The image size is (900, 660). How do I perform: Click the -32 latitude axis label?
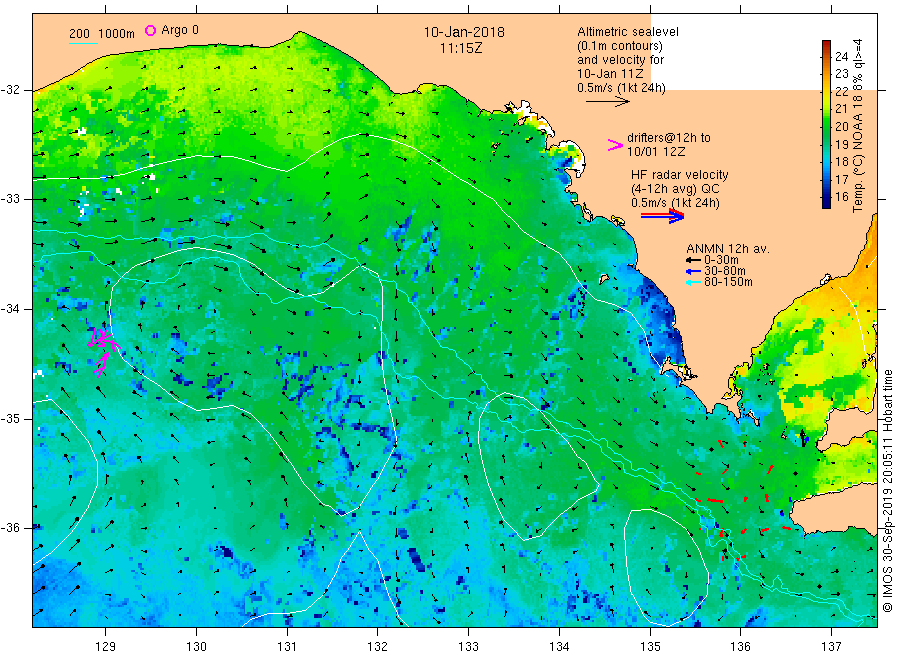[10, 90]
